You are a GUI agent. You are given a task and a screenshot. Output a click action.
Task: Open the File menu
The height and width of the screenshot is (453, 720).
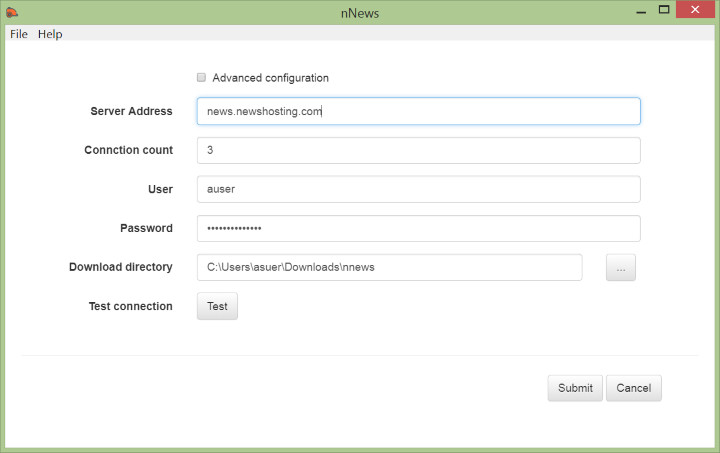[x=19, y=34]
